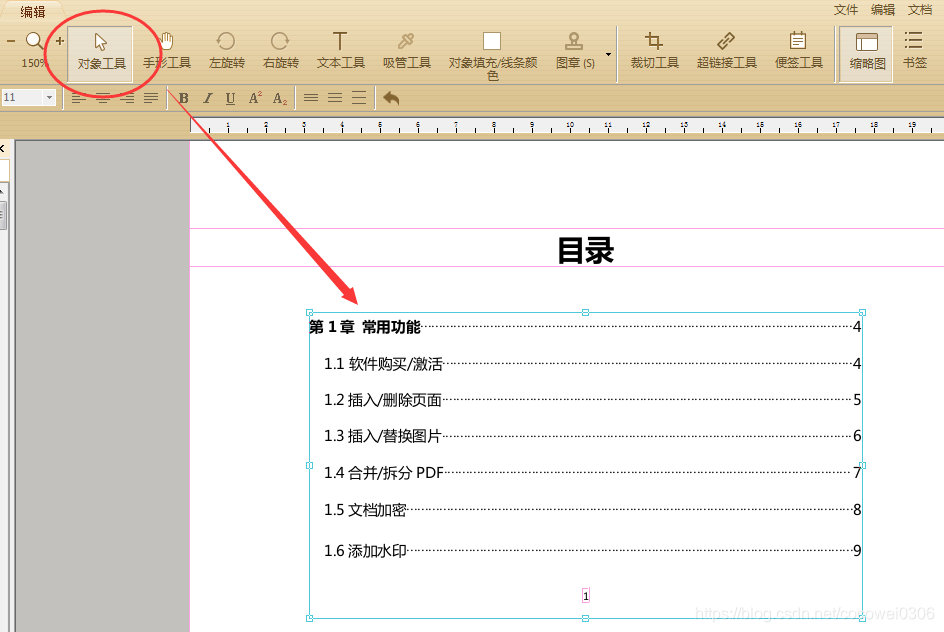Image resolution: width=944 pixels, height=632 pixels.
Task: Switch to 缩略图 thumbnail view
Action: click(865, 50)
